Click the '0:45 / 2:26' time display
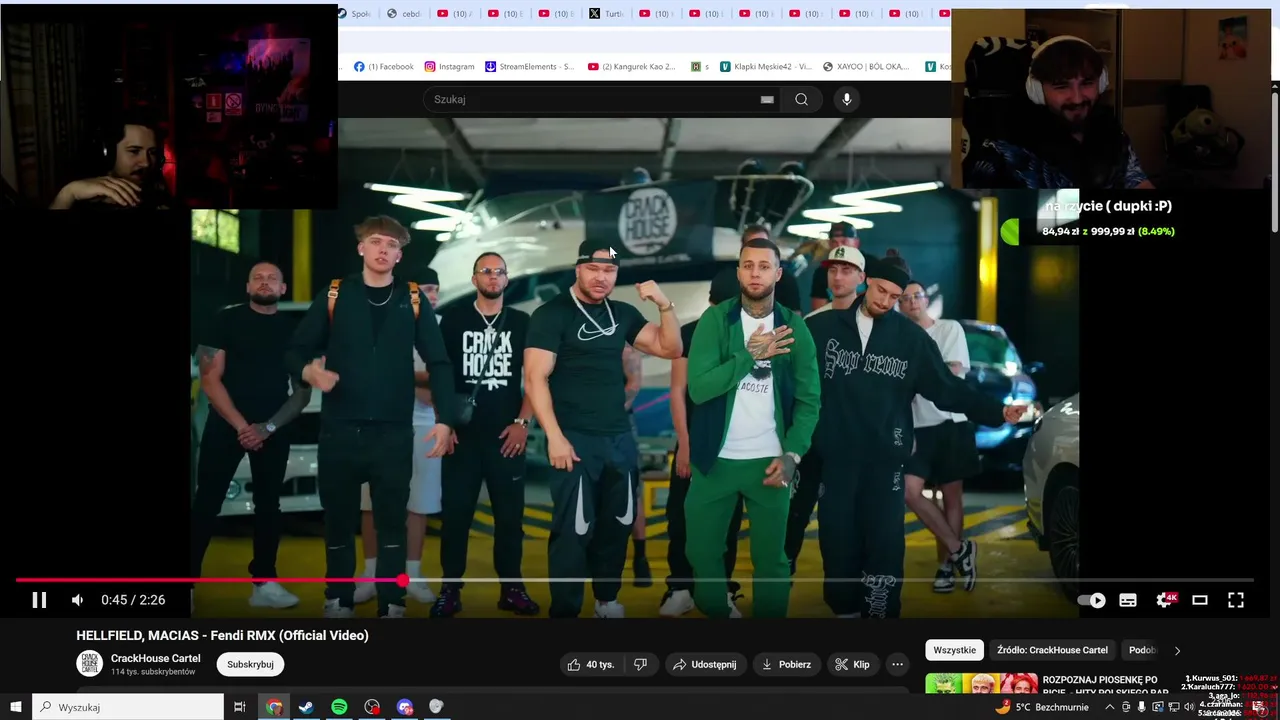The height and width of the screenshot is (720, 1280). [x=133, y=600]
